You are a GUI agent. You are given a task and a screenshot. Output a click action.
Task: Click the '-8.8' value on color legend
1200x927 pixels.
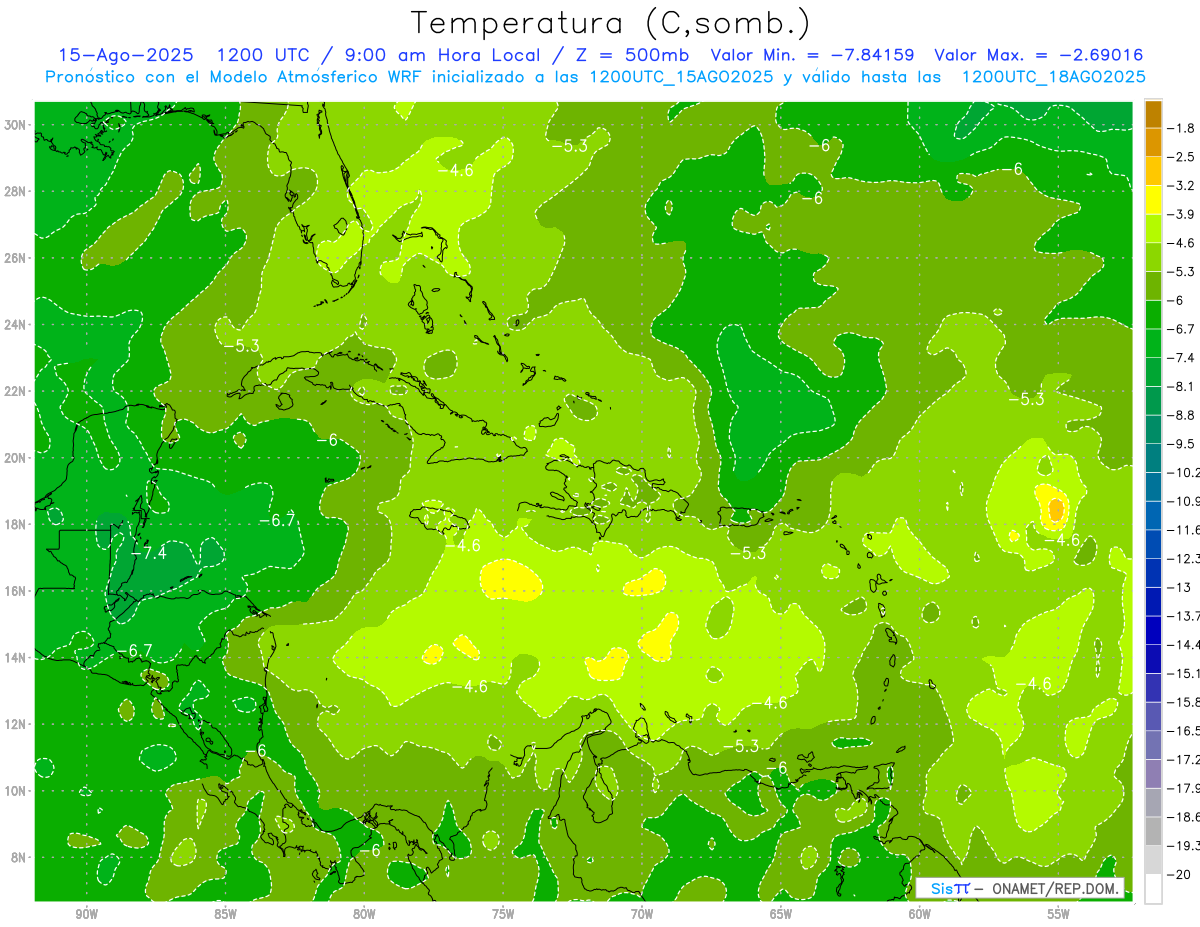[1183, 415]
